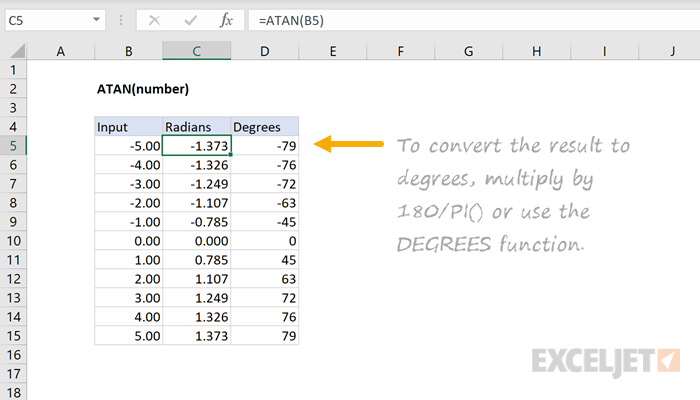Select row 4 header
The width and height of the screenshot is (700, 400).
pos(13,127)
